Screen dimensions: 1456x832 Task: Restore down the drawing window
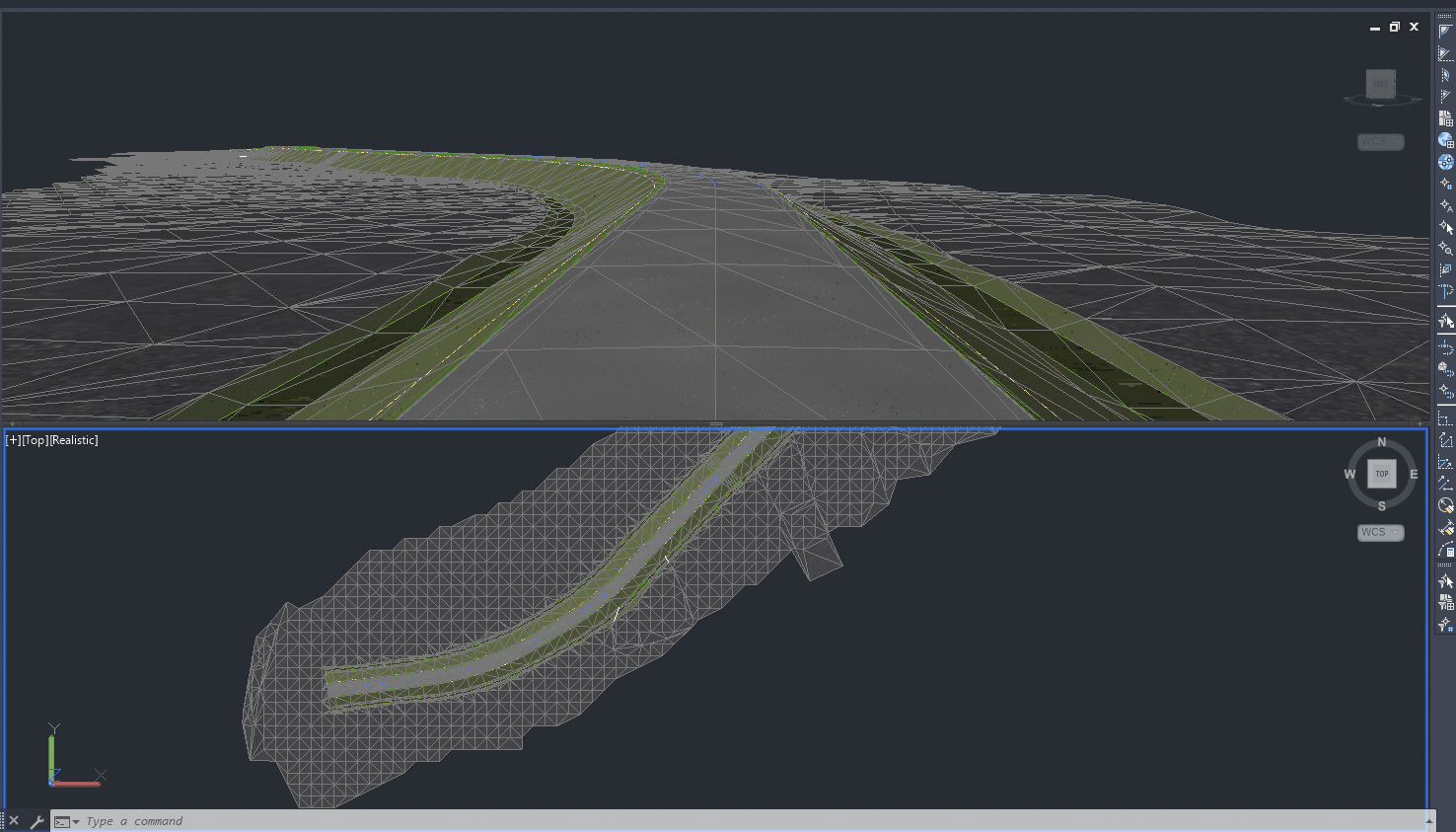pos(1394,27)
